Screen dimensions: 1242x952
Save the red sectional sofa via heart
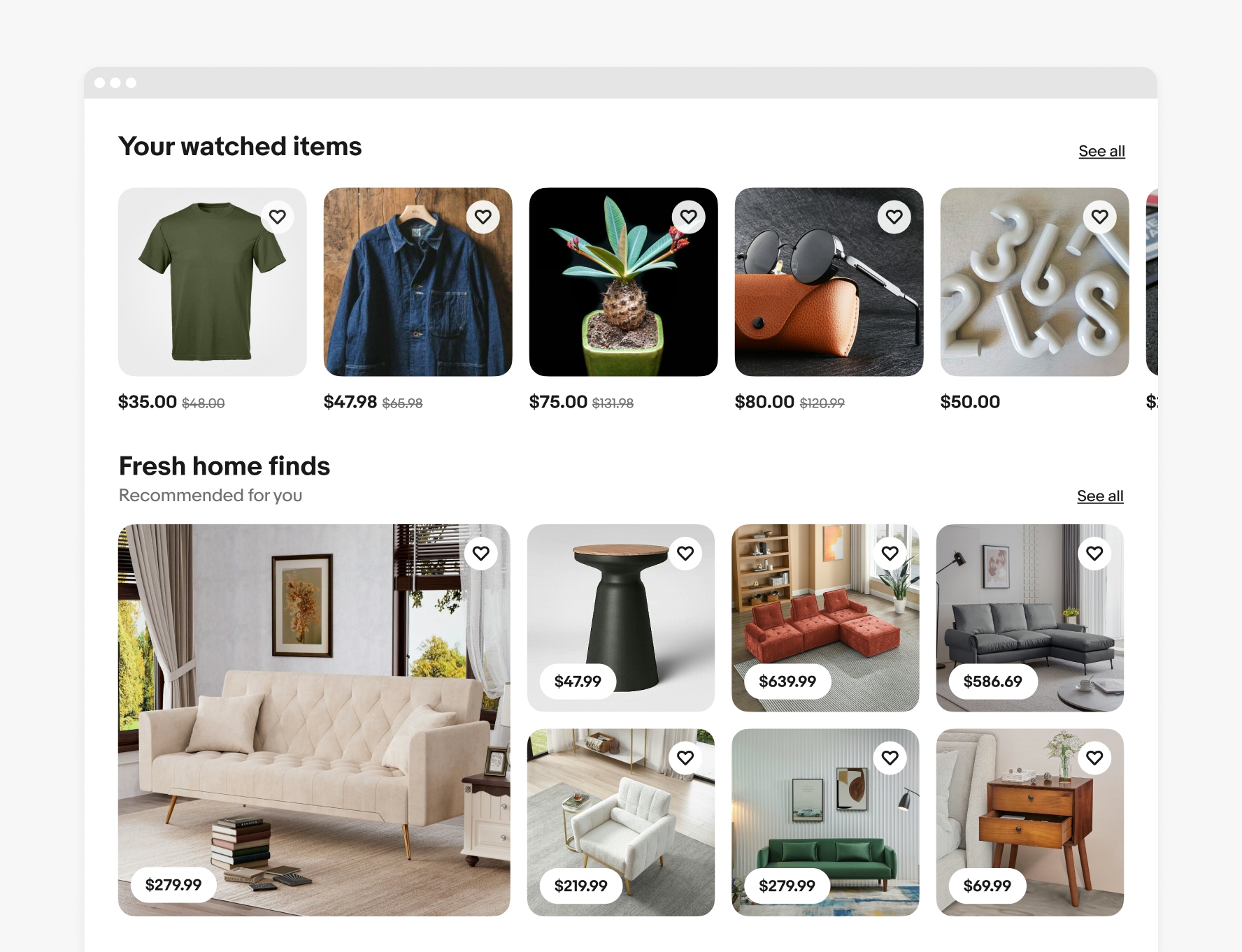890,554
